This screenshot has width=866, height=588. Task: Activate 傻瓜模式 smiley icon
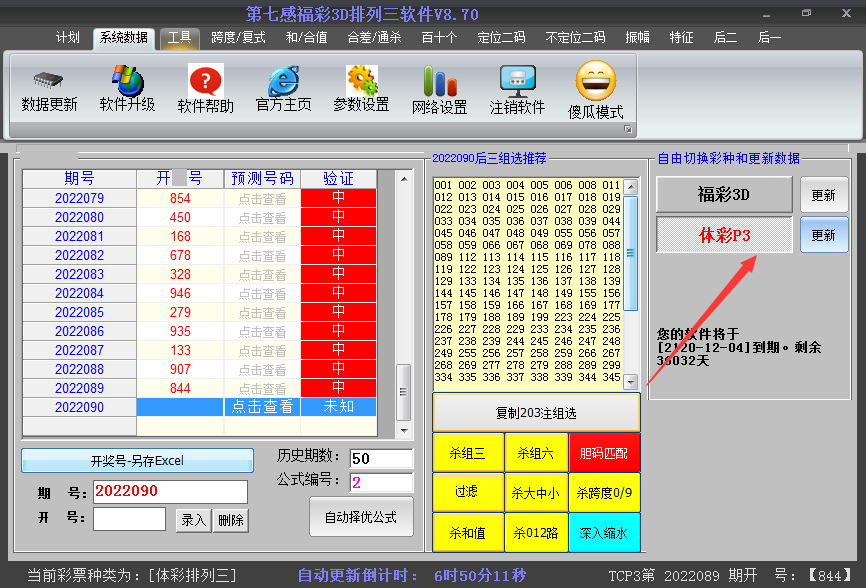tap(595, 81)
